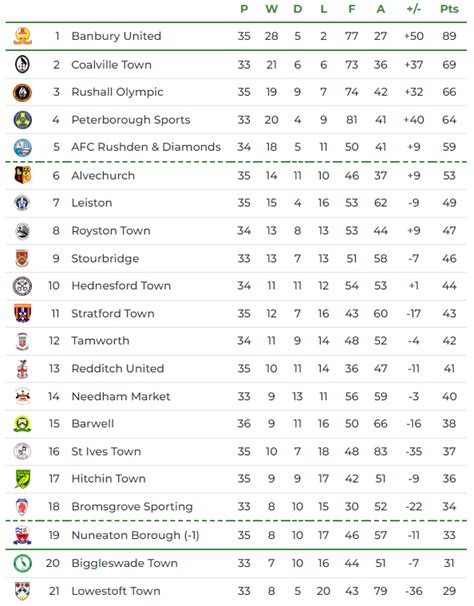474x606 pixels.
Task: Select the Alvechurch club badge
Action: [22, 175]
